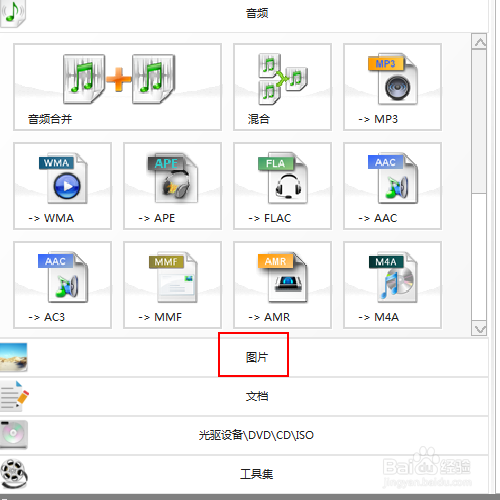Choose the -> MP3 conversion tile
The image size is (500, 500).
pyautogui.click(x=392, y=87)
